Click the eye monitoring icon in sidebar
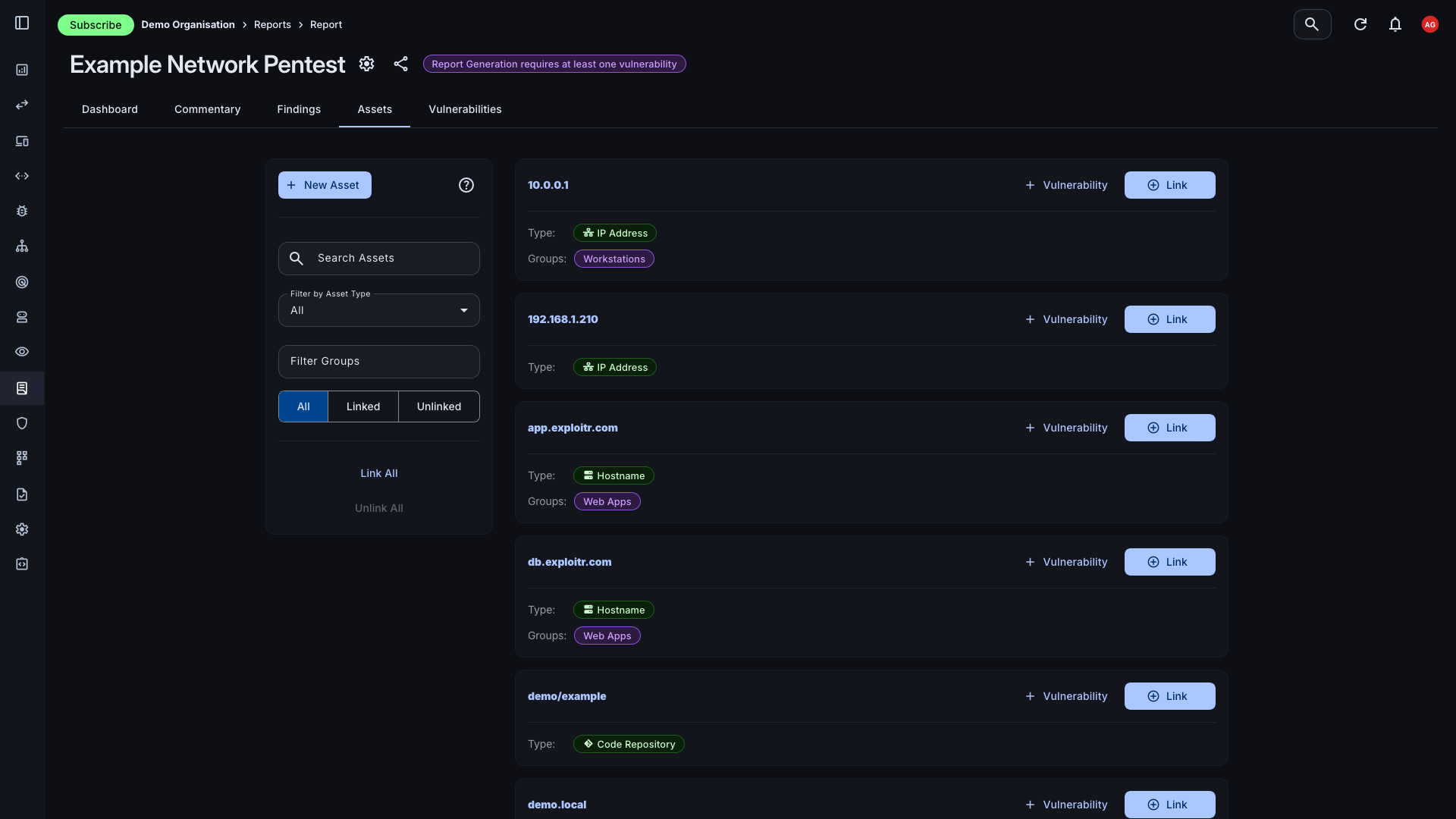This screenshot has width=1456, height=819. coord(22,352)
